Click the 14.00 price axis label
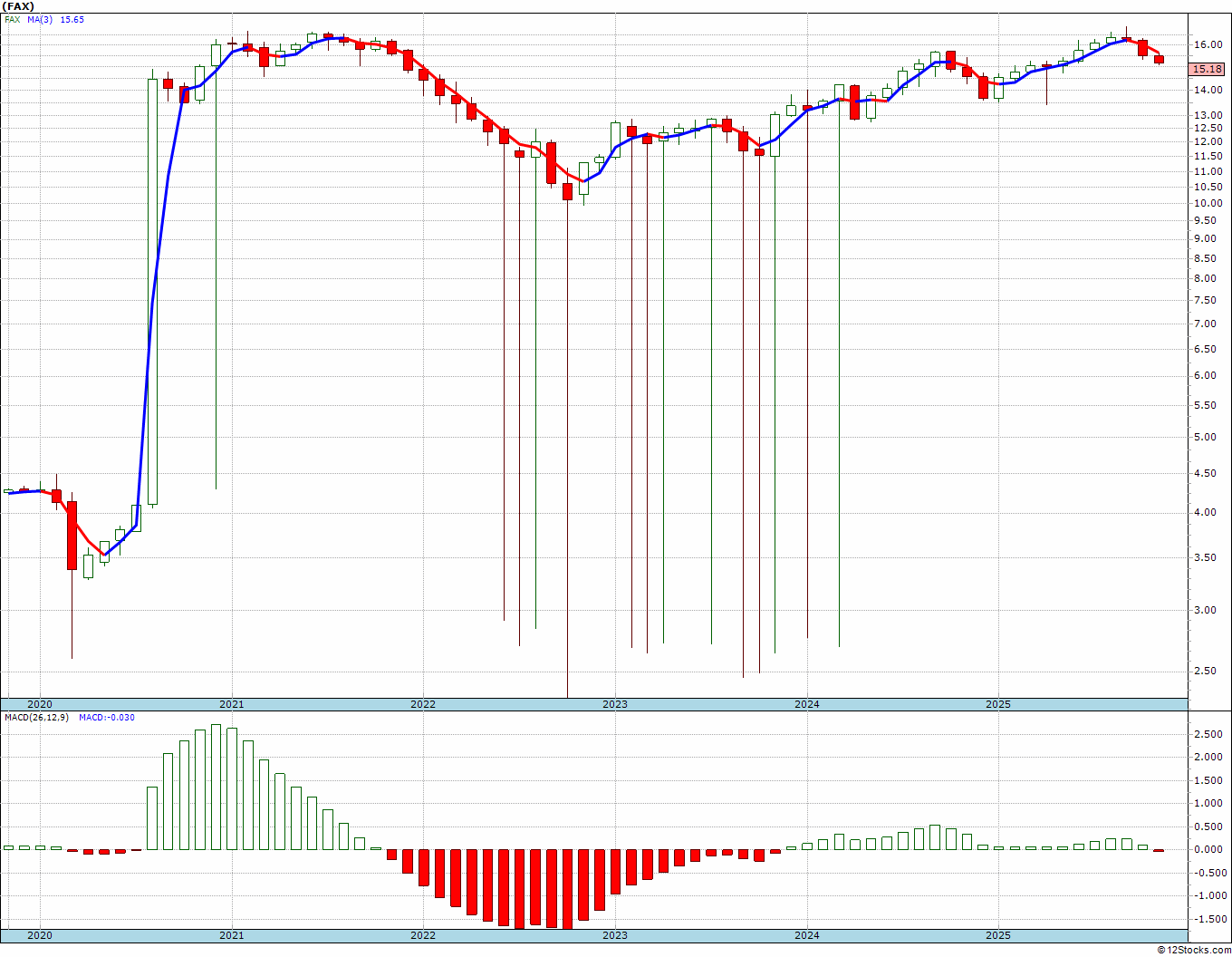The height and width of the screenshot is (957, 1232). (x=1207, y=90)
